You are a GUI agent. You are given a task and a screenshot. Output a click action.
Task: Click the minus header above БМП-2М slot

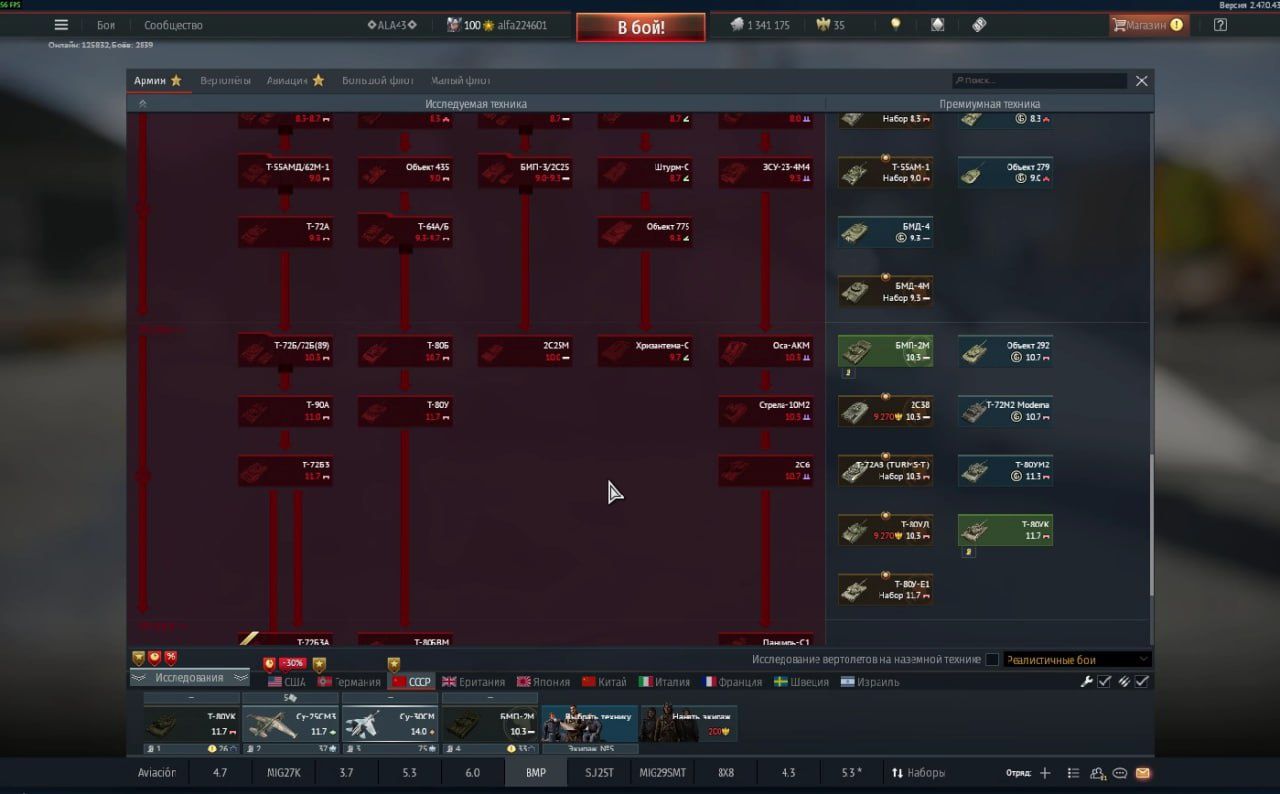(490, 698)
